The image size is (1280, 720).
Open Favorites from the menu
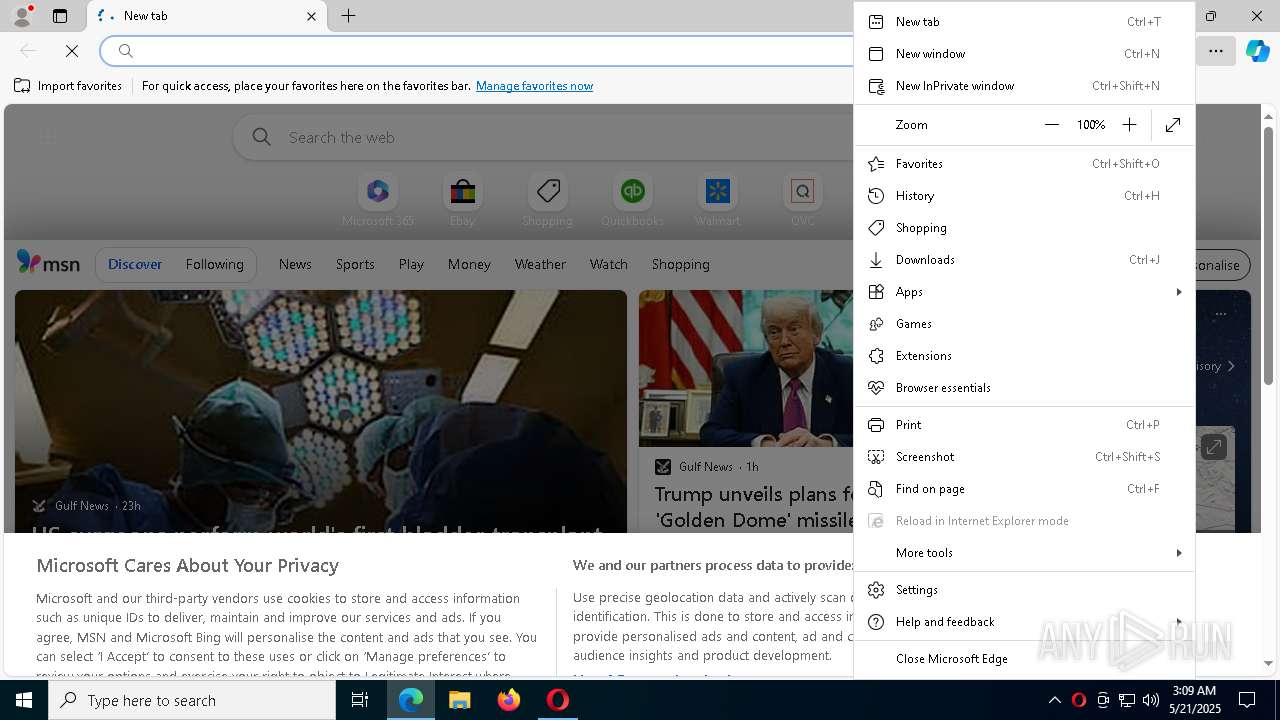tap(1024, 163)
